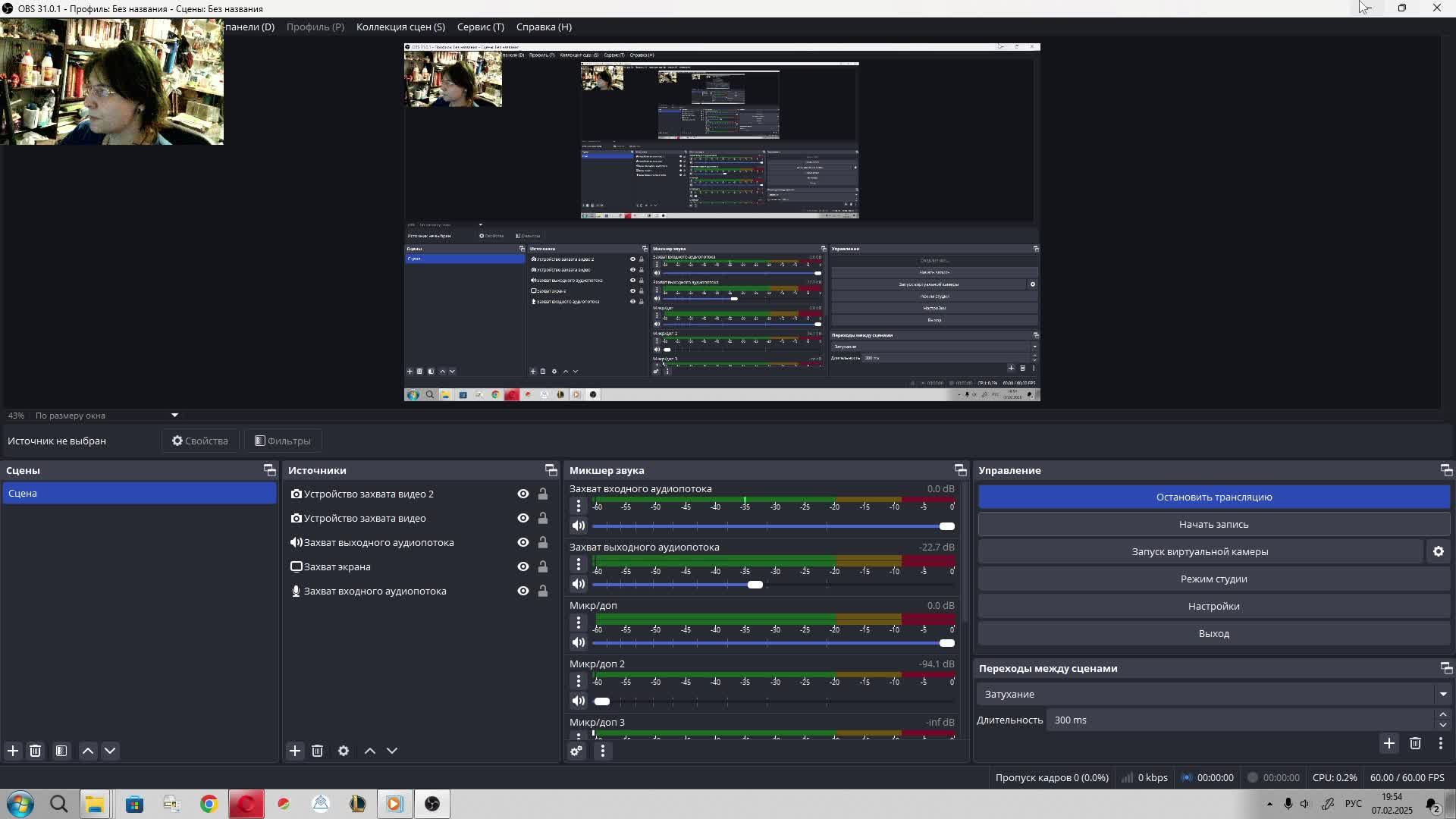Open Коллекция сцен (S) menu
The width and height of the screenshot is (1456, 819).
(400, 27)
